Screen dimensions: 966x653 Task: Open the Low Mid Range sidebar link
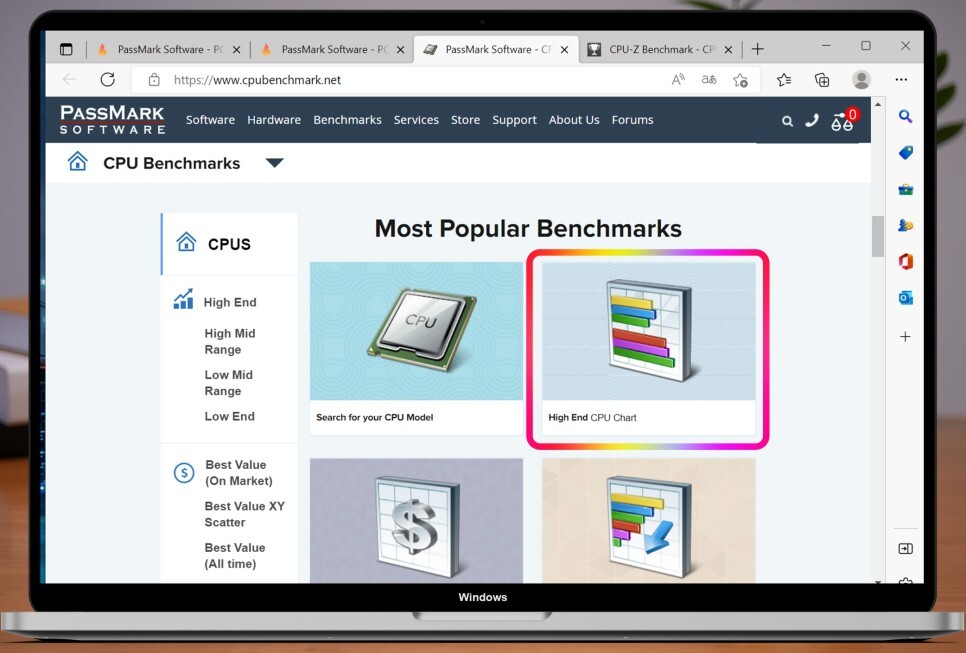(x=229, y=383)
